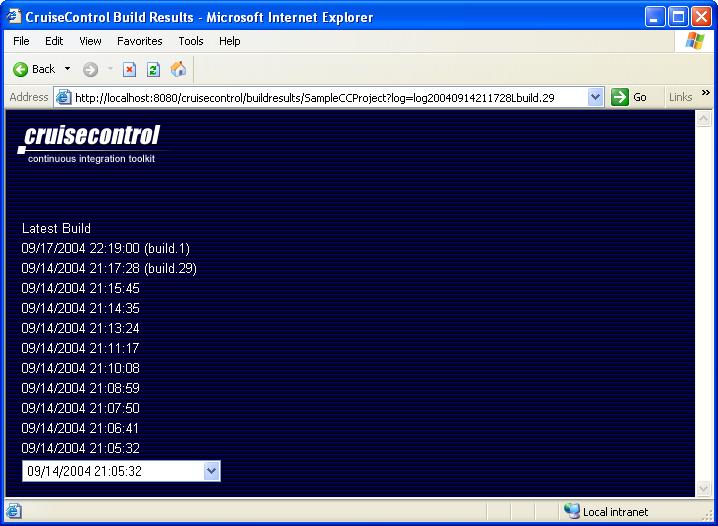This screenshot has width=718, height=526.
Task: Click the green Back arrow icon
Action: (20, 70)
